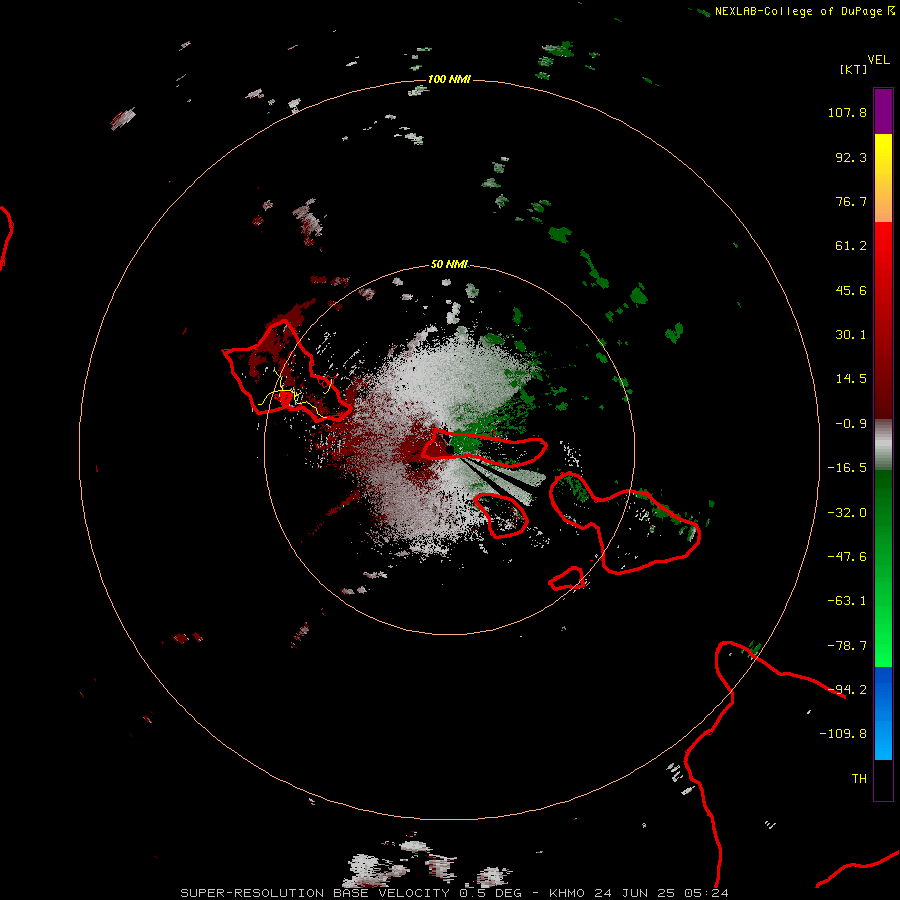Pick the purple band of the velocity color bar
Viewport: 900px width, 900px height.
point(883,111)
